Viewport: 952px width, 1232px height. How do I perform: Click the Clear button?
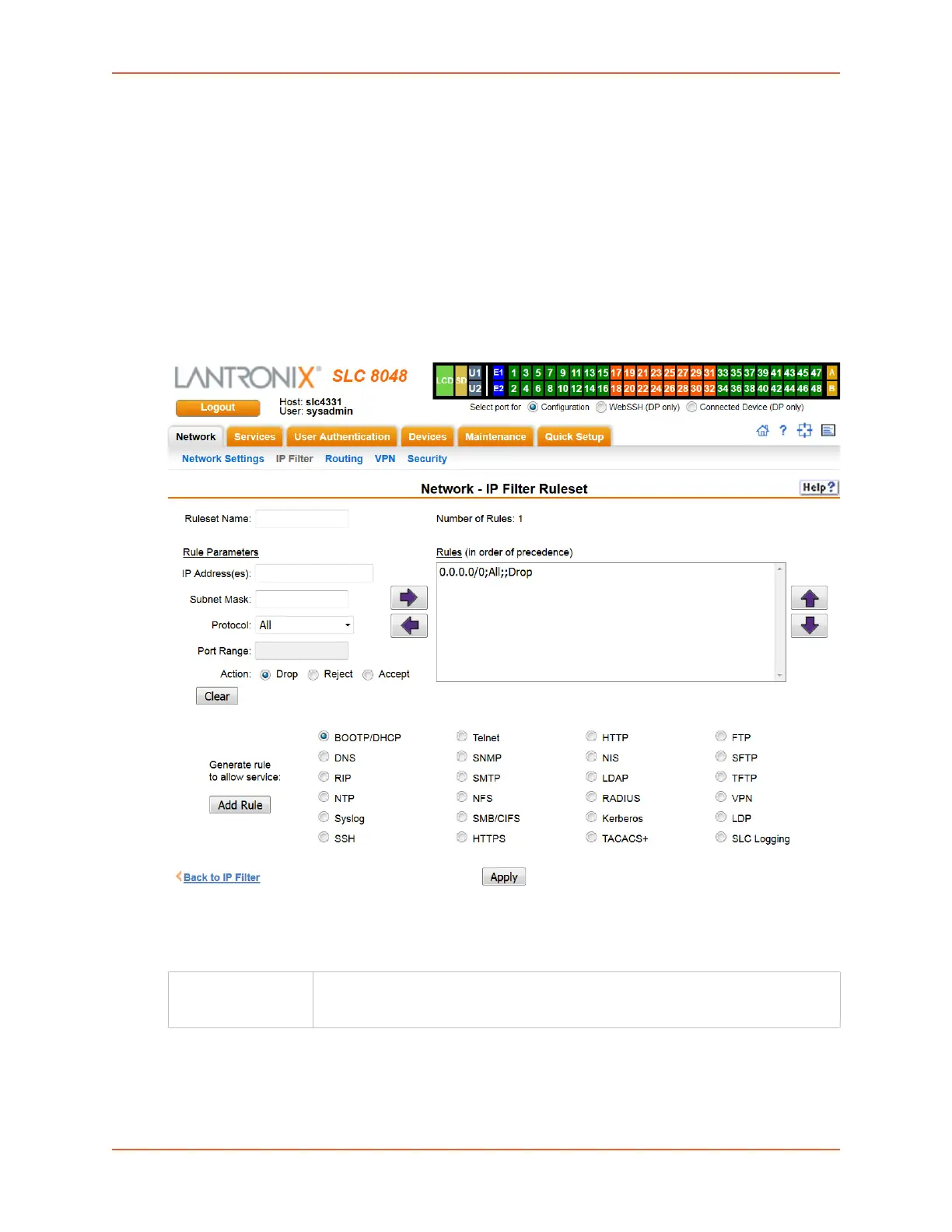pyautogui.click(x=217, y=696)
